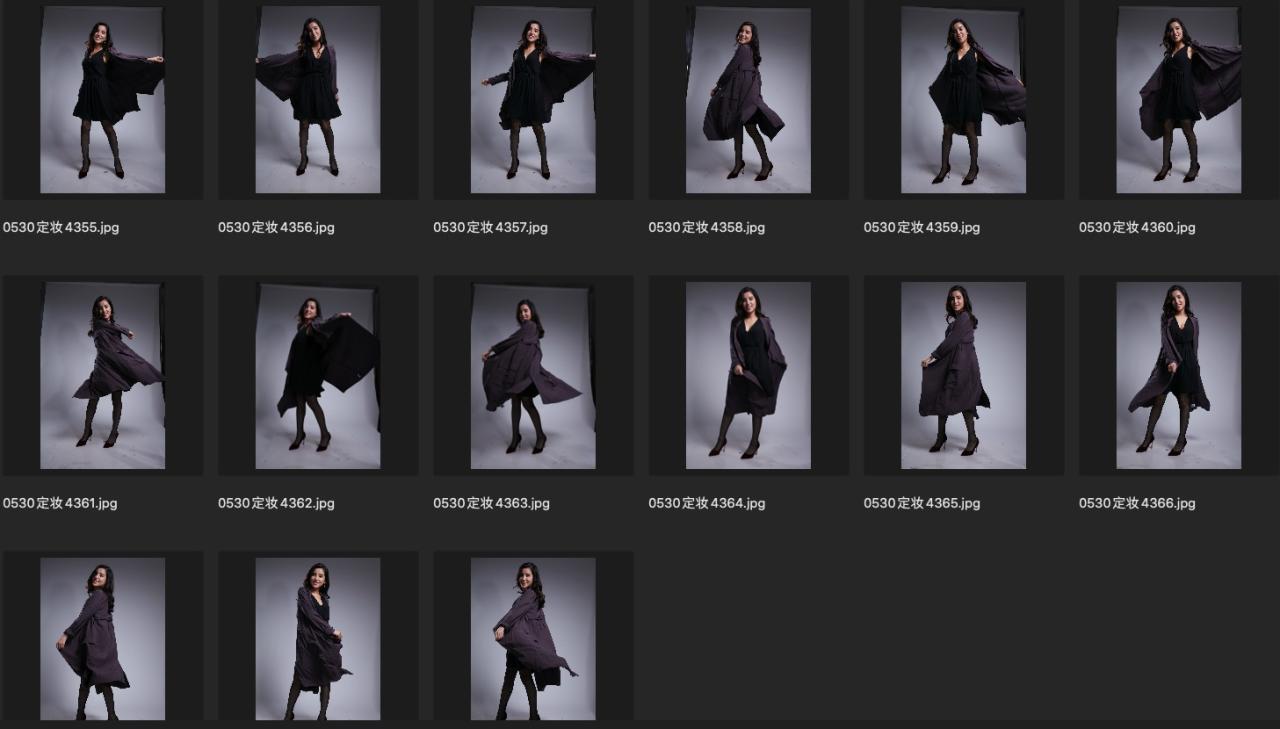Select the thumbnail directly below 0530定妆4362.jpg label
The image size is (1280, 729).
tap(318, 640)
